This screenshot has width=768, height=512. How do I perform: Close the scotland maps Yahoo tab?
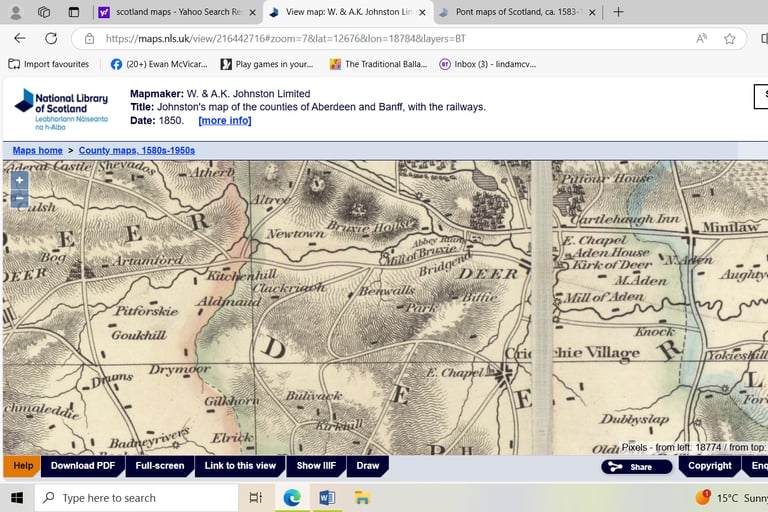(253, 12)
